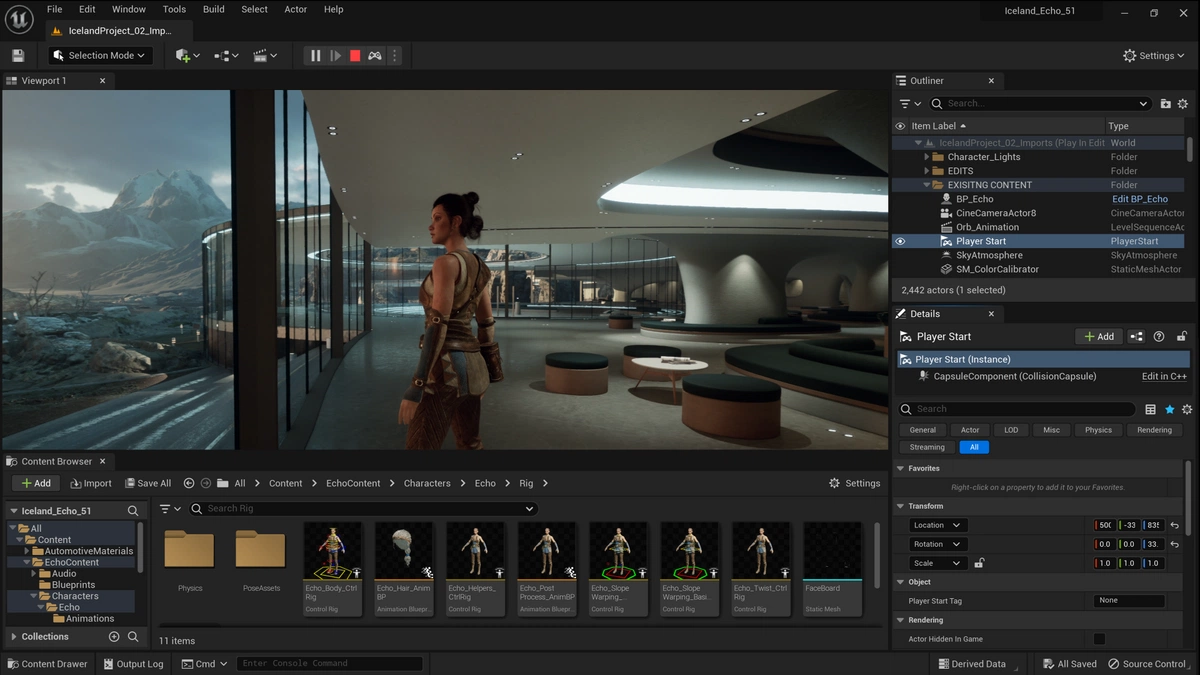Reset Location to default arrow
This screenshot has height=675, width=1200.
(1175, 525)
